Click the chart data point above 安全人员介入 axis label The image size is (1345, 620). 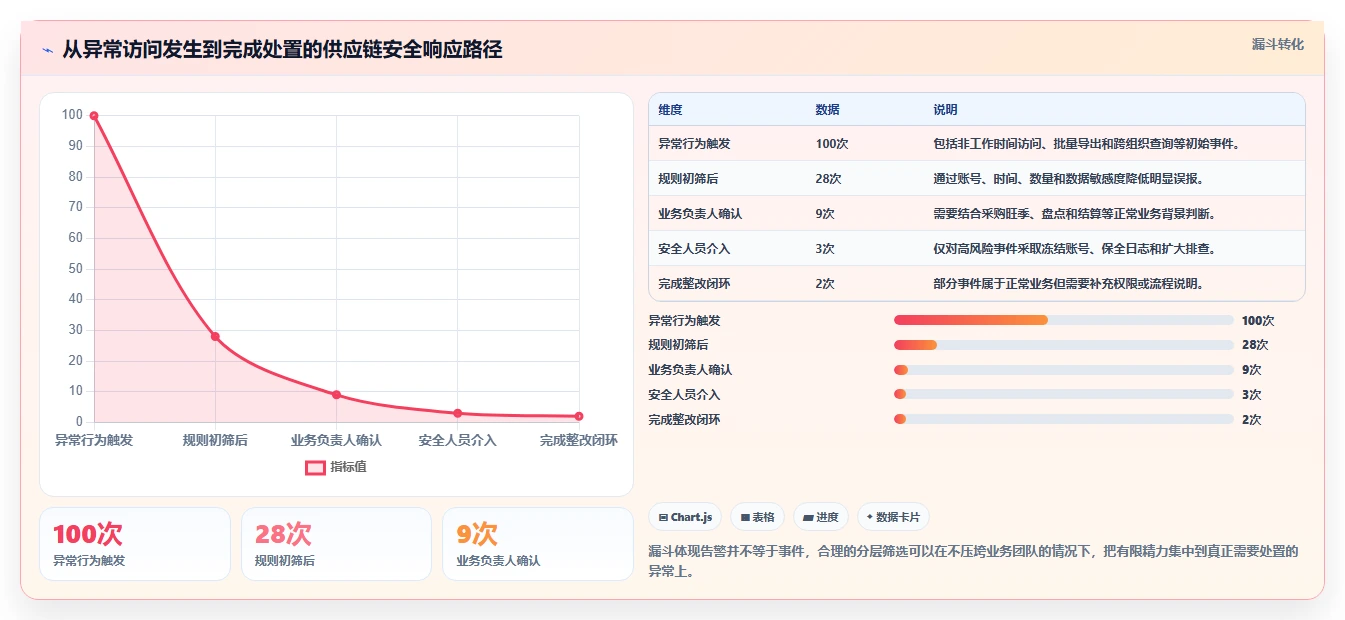pyautogui.click(x=457, y=413)
